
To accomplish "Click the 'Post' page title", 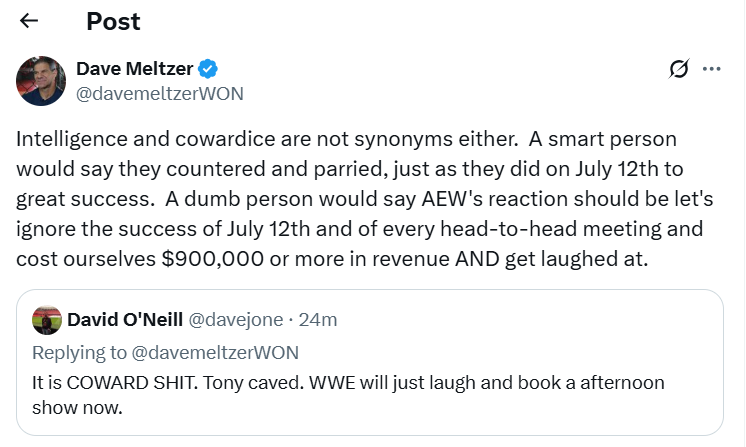I will [113, 21].
